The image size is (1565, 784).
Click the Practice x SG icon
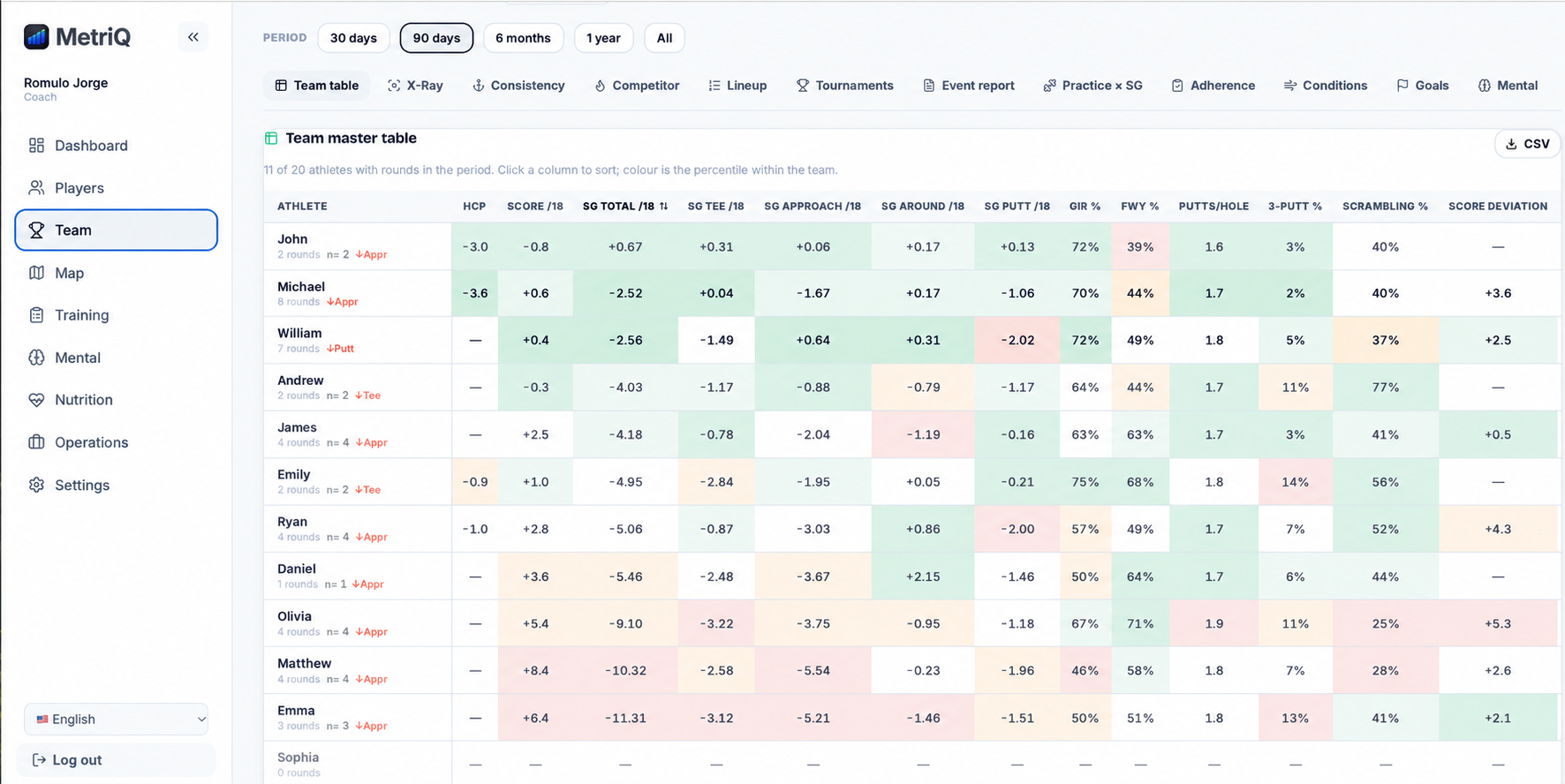click(1049, 86)
